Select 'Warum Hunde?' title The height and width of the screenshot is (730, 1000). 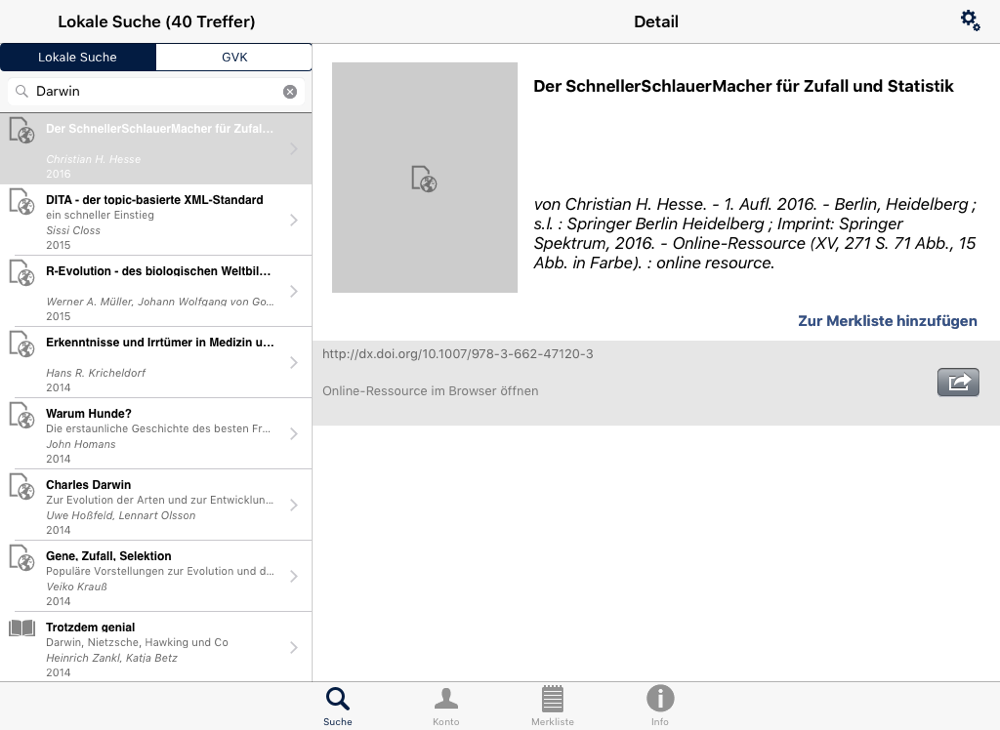click(x=89, y=413)
